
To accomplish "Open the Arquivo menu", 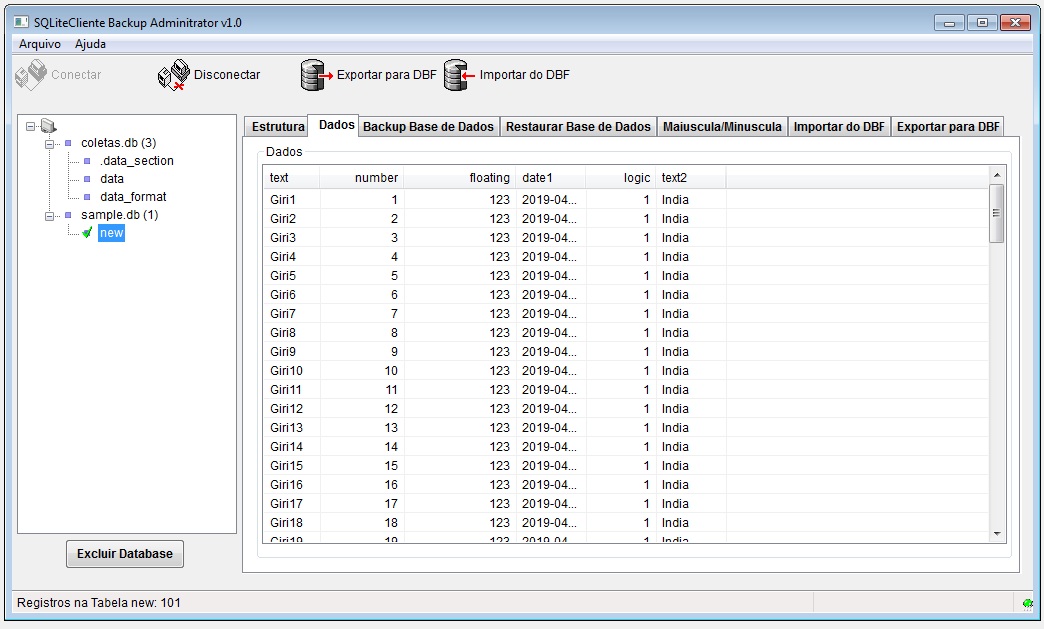I will pos(40,44).
